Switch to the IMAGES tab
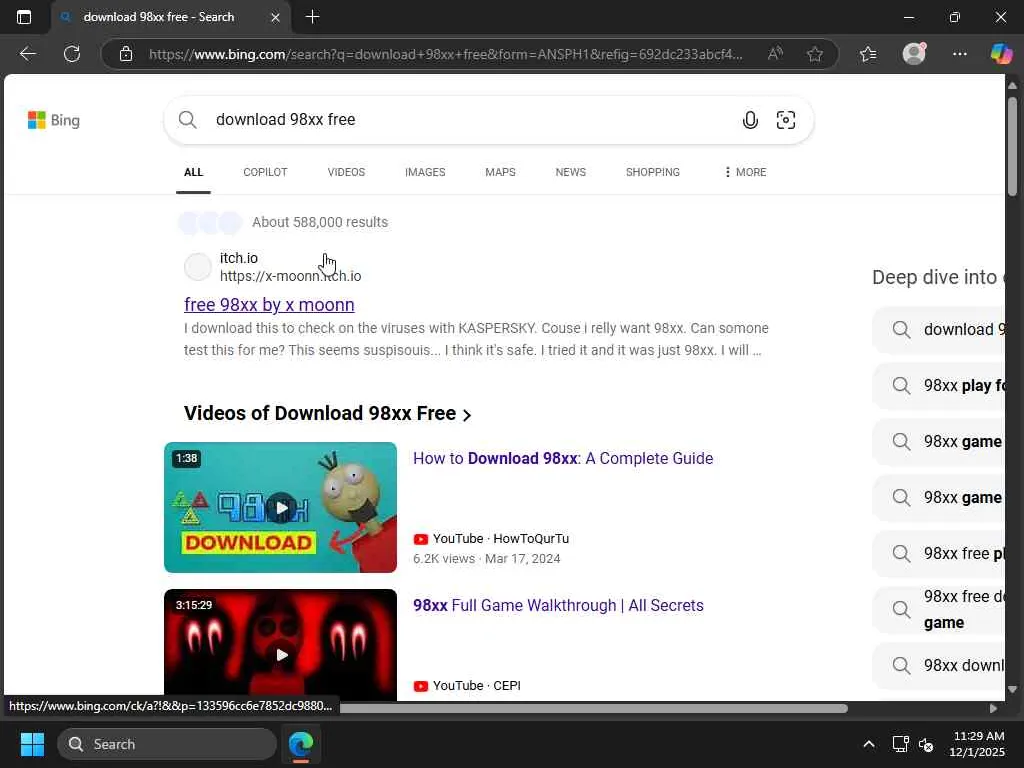Viewport: 1024px width, 768px height. [425, 172]
